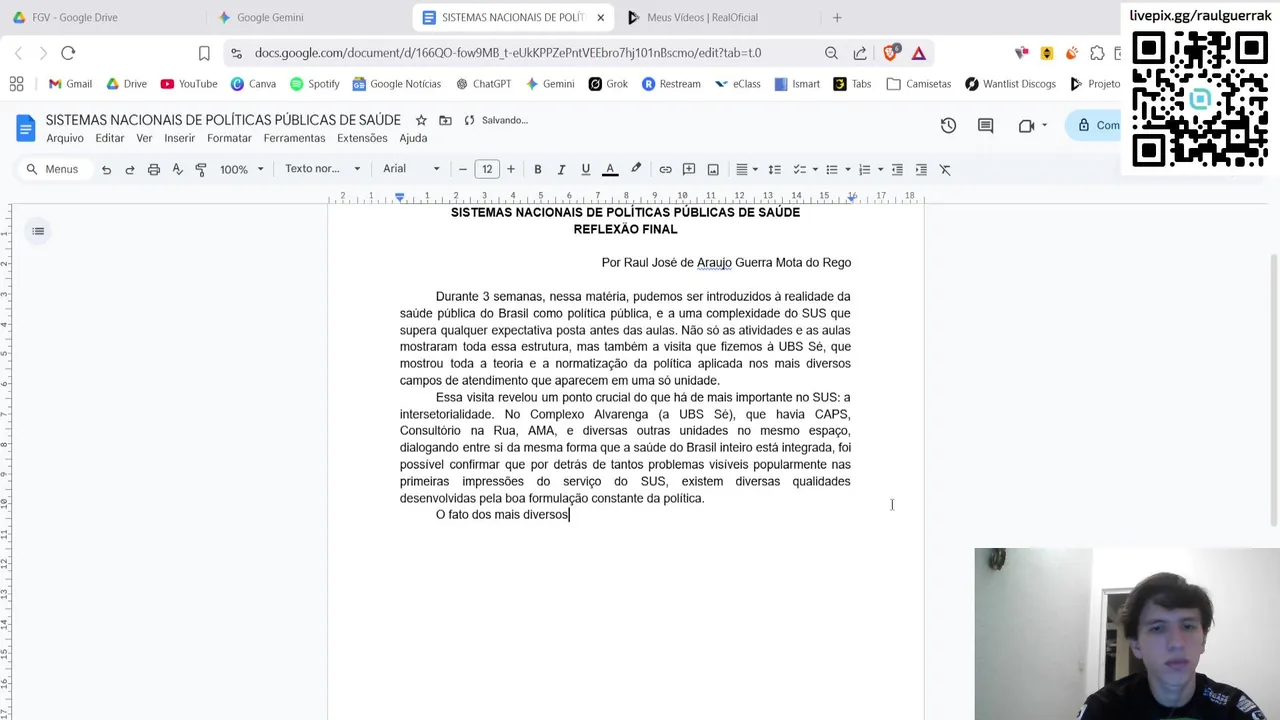Screen dimensions: 1280x720
Task: Open the text alignment dropdown
Action: 746,170
